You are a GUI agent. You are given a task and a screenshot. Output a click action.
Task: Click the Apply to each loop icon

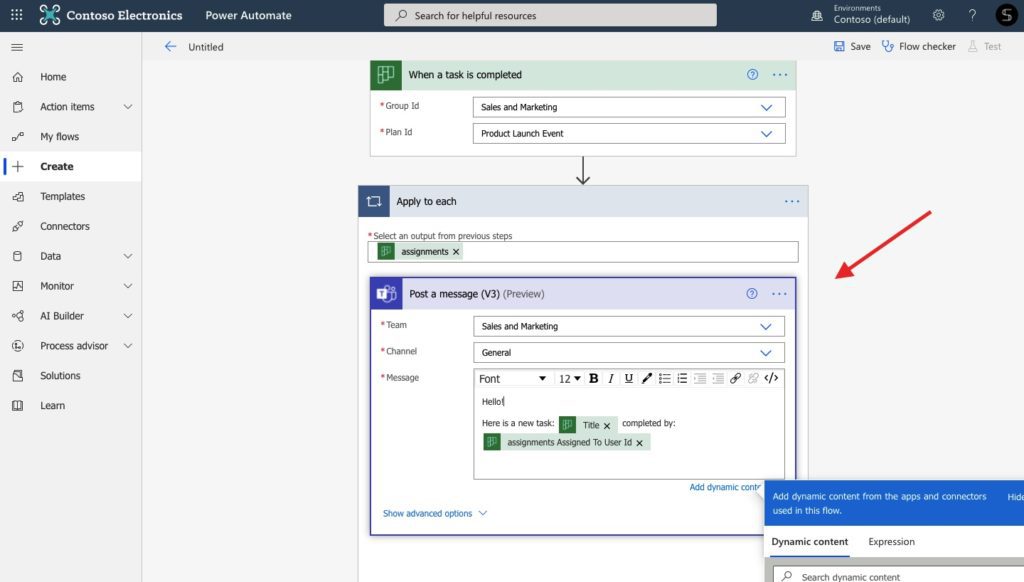click(x=374, y=201)
